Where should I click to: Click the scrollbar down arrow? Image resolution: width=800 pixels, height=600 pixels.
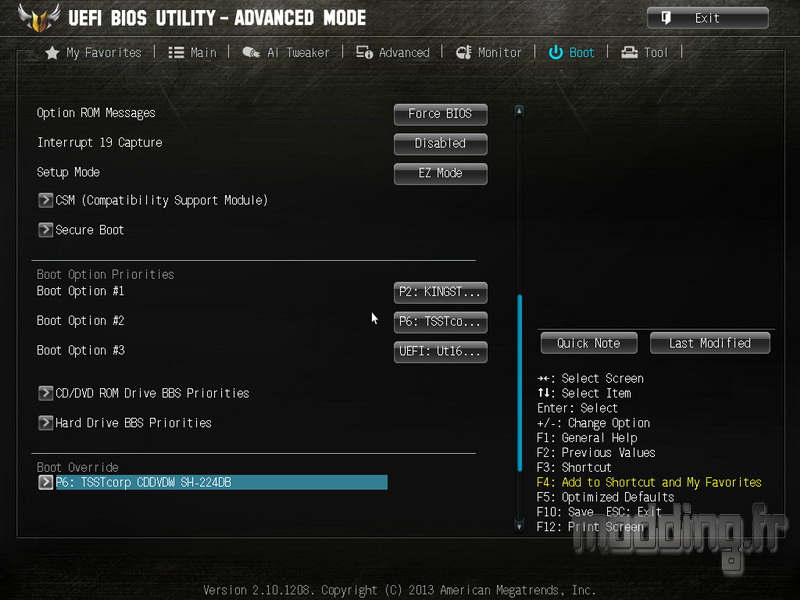click(x=519, y=527)
